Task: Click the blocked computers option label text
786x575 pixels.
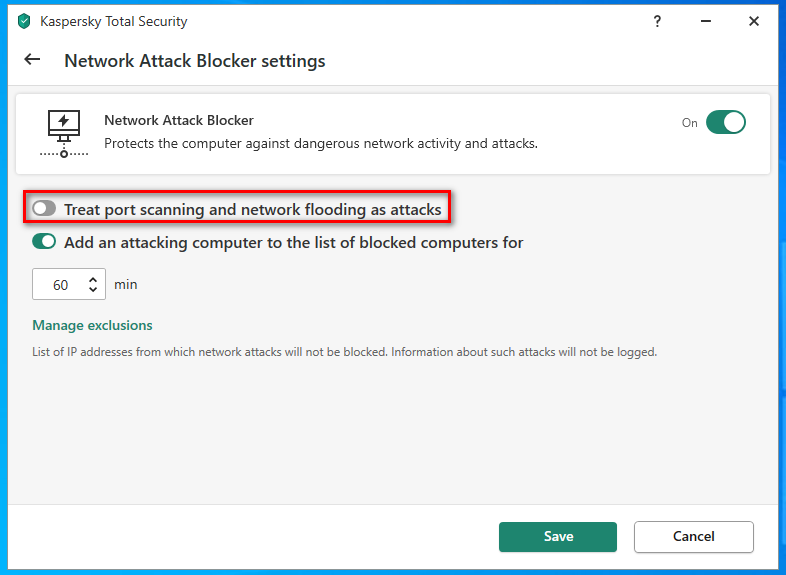Action: (293, 242)
